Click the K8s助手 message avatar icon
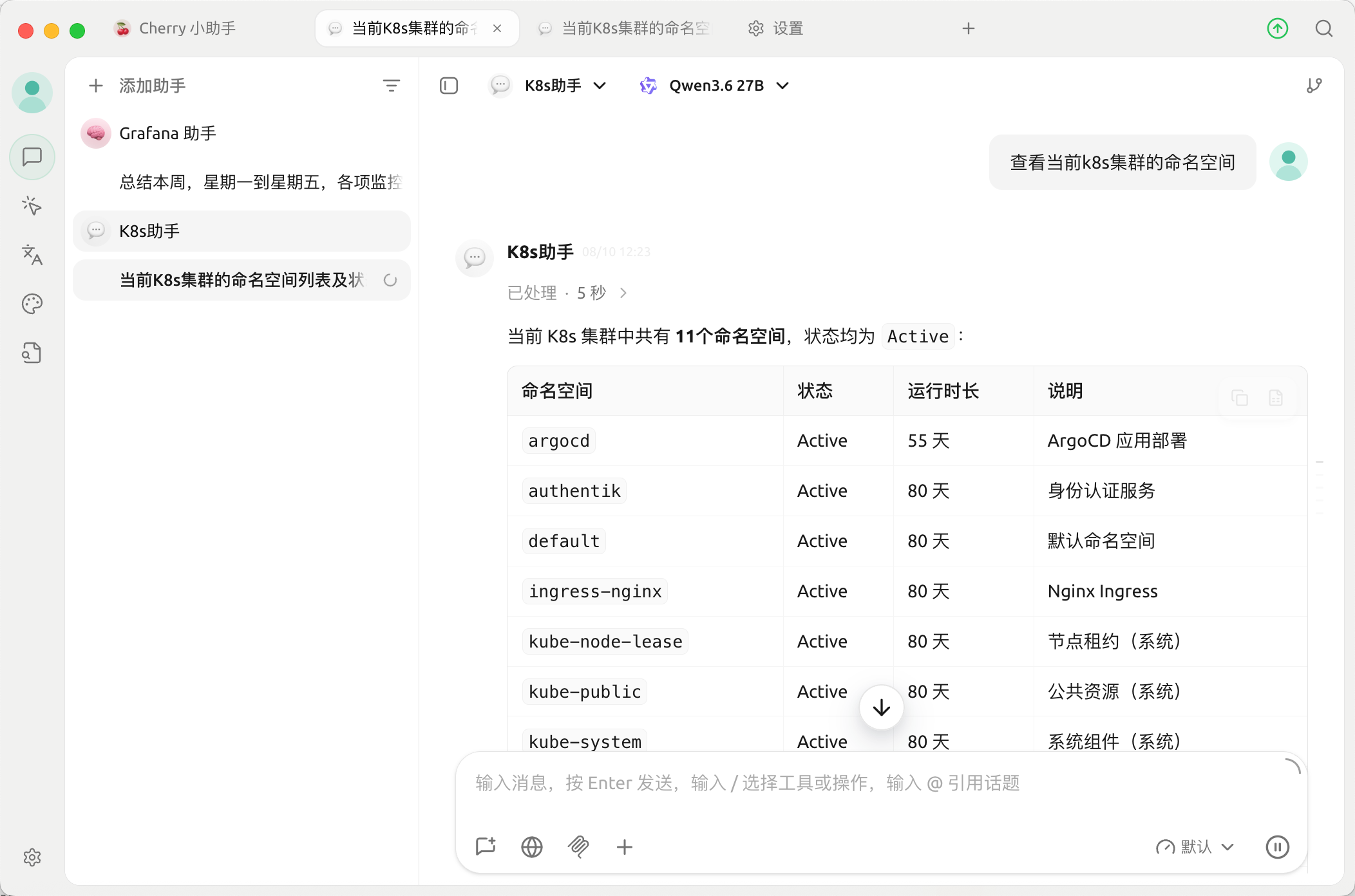The height and width of the screenshot is (896, 1355). coord(475,258)
